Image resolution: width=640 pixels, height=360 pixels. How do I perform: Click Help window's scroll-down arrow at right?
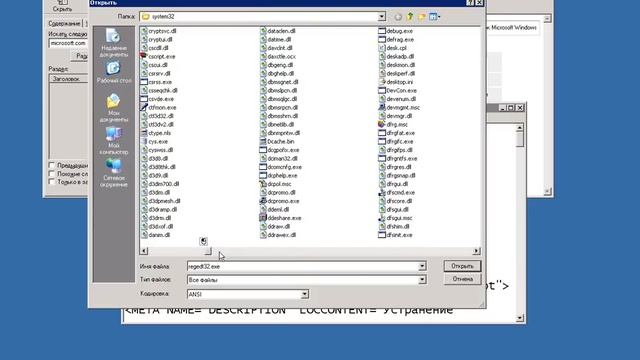tap(547, 191)
